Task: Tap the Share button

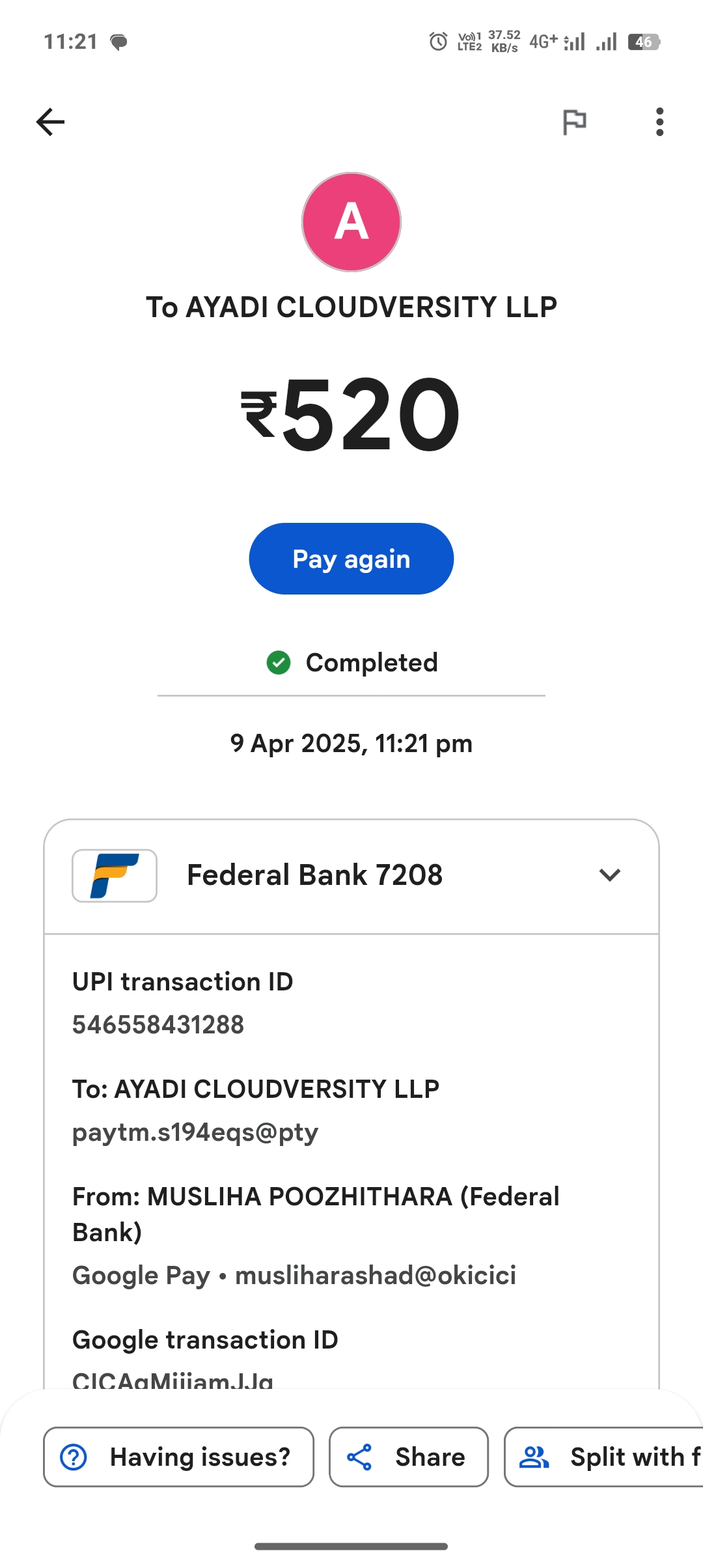Action: (408, 1457)
